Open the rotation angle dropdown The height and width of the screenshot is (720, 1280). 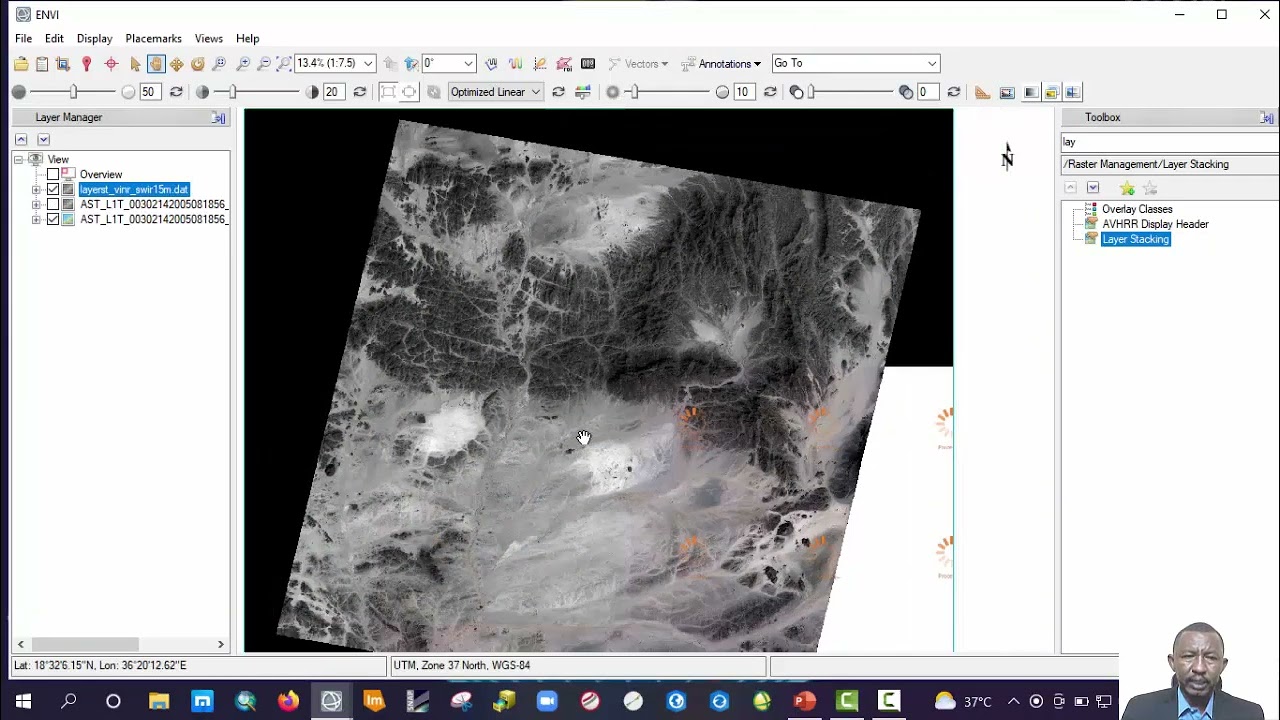tap(468, 64)
